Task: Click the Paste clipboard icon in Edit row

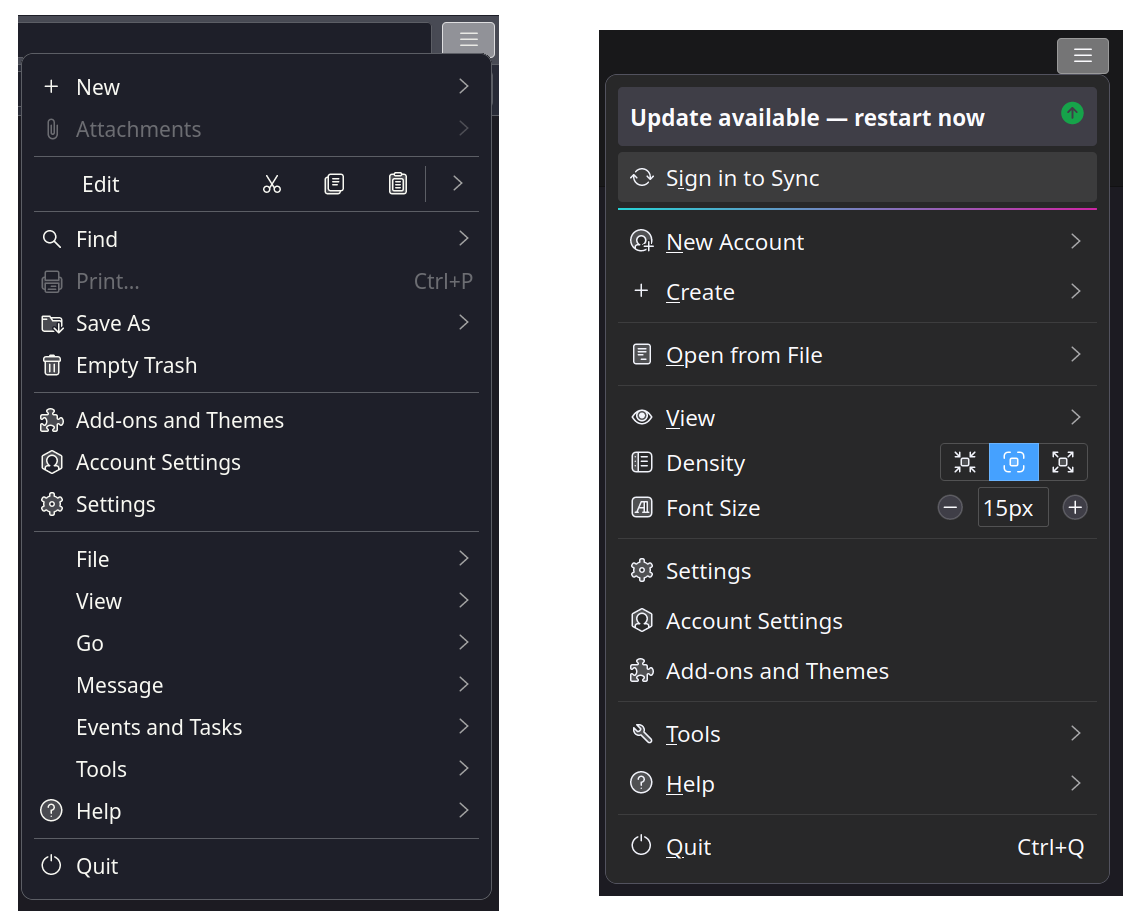Action: pyautogui.click(x=398, y=184)
